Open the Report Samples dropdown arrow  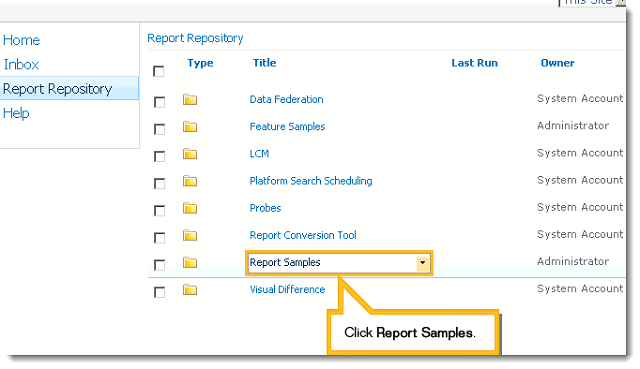422,263
